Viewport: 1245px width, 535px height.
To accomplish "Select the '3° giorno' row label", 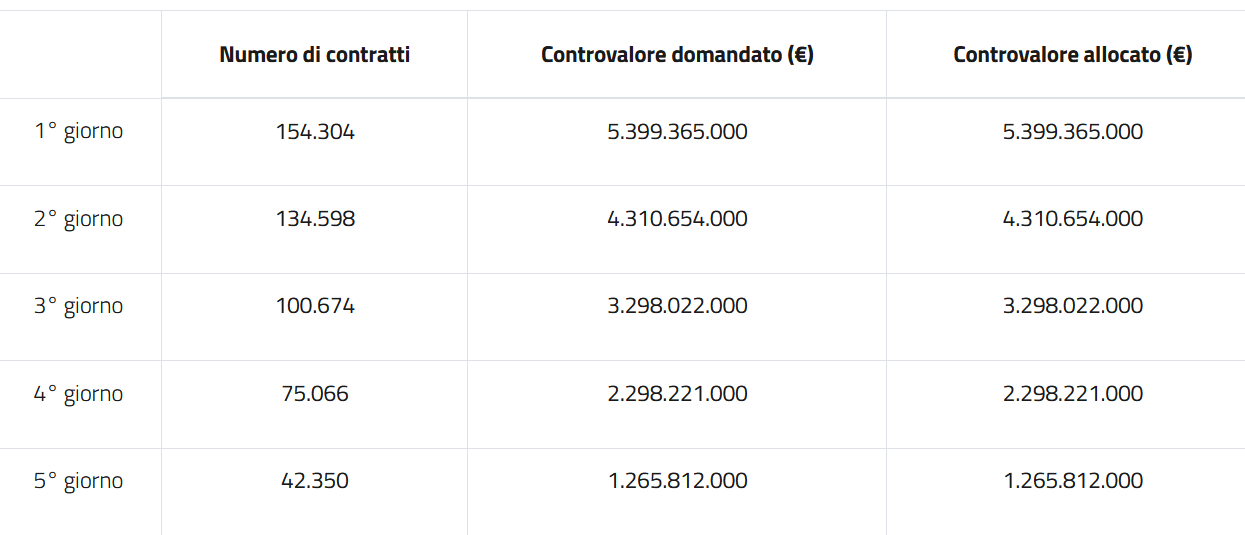I will pos(79,306).
